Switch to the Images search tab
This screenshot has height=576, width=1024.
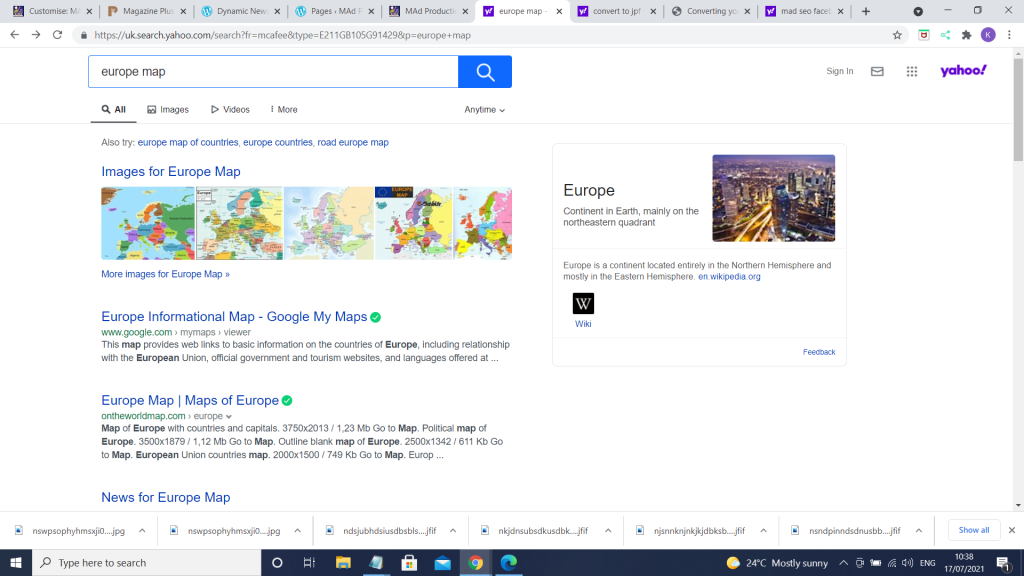coord(168,110)
